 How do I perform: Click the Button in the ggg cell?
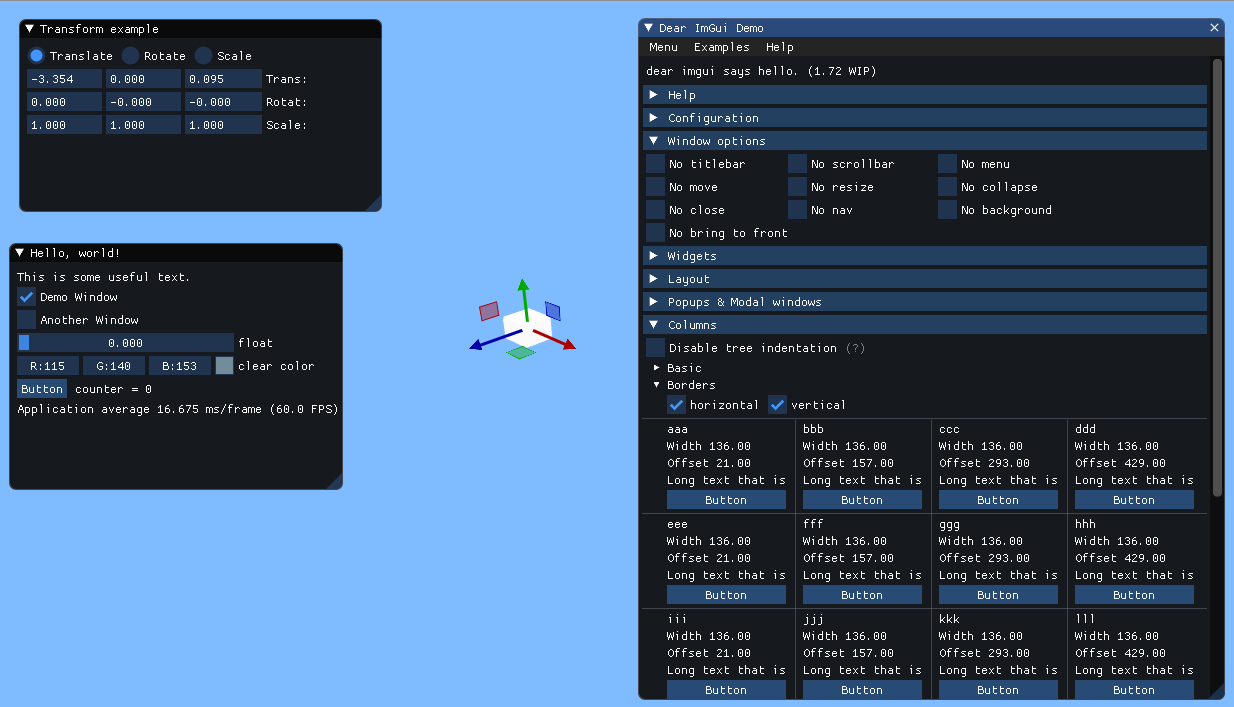tap(998, 595)
